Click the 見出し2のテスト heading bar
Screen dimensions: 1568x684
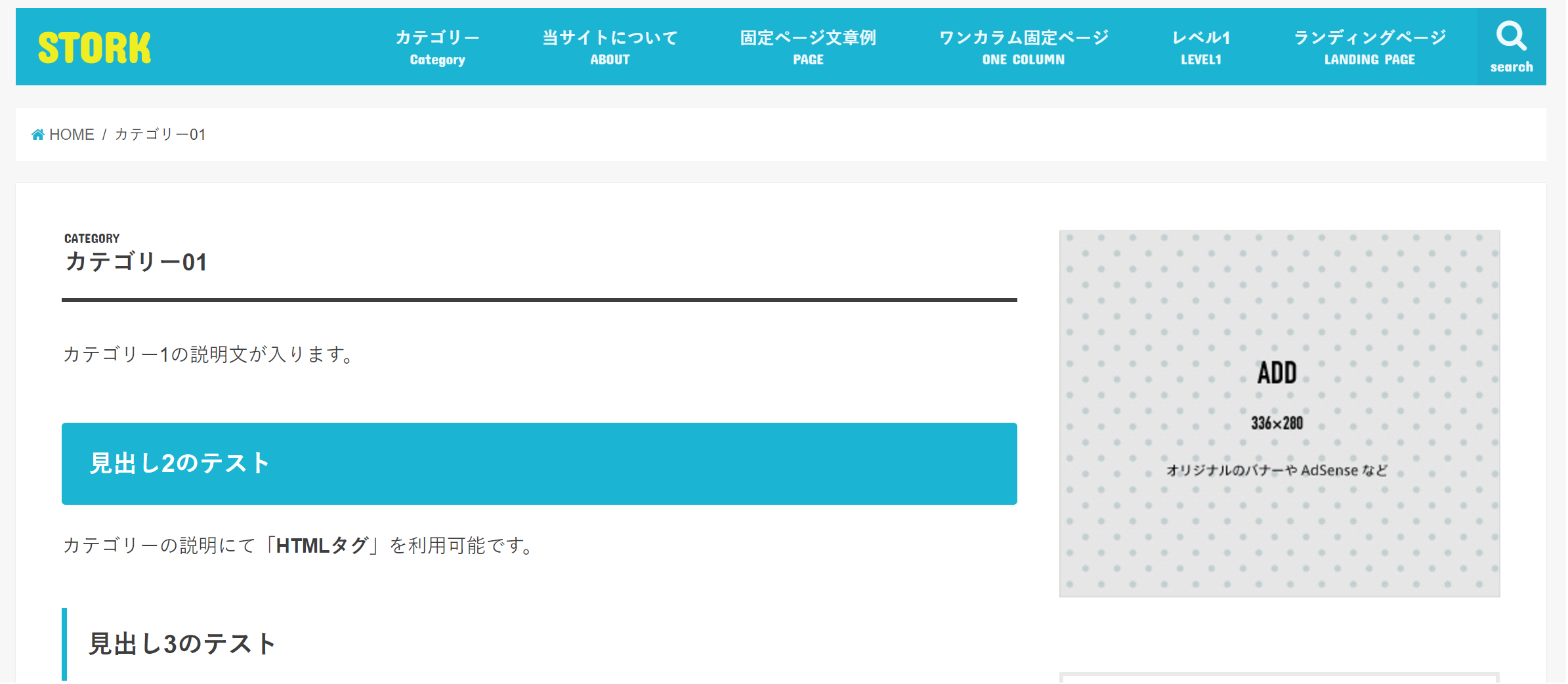539,463
